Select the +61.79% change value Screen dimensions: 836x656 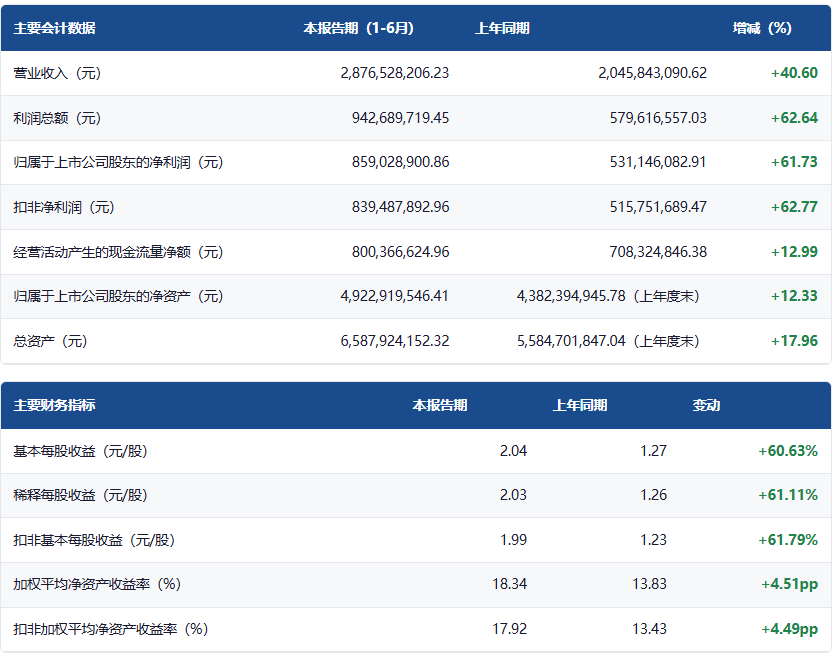[x=787, y=540]
